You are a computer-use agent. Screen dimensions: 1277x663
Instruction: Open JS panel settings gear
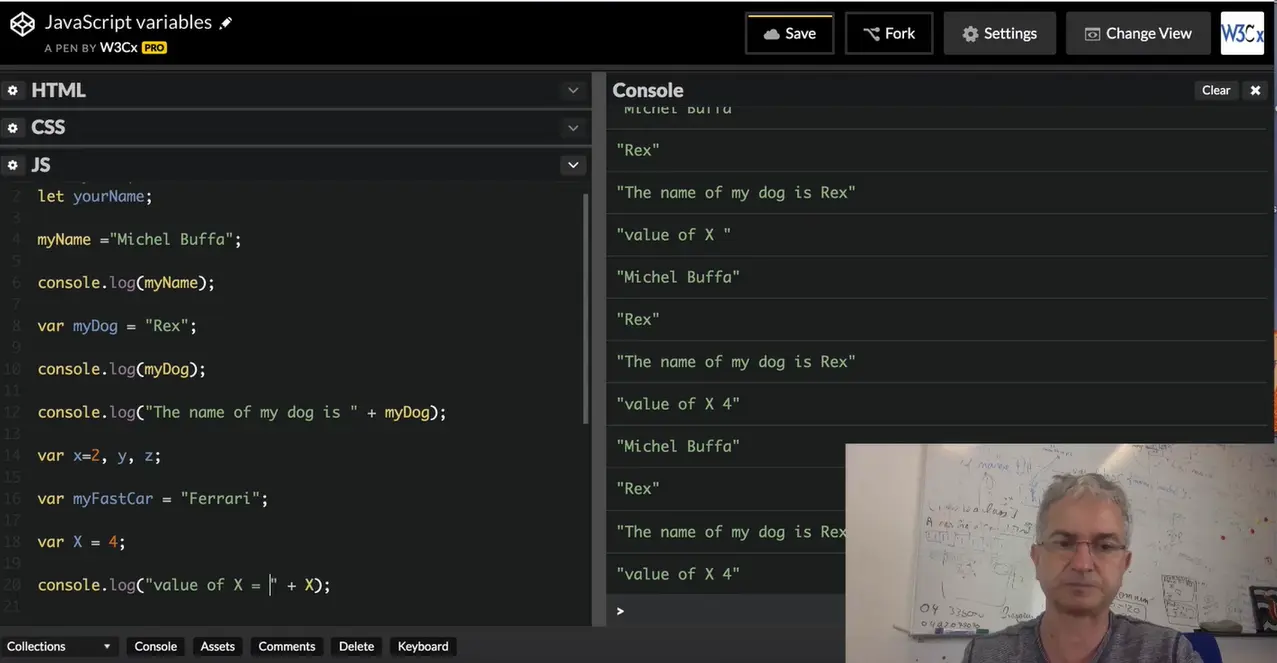pos(13,165)
